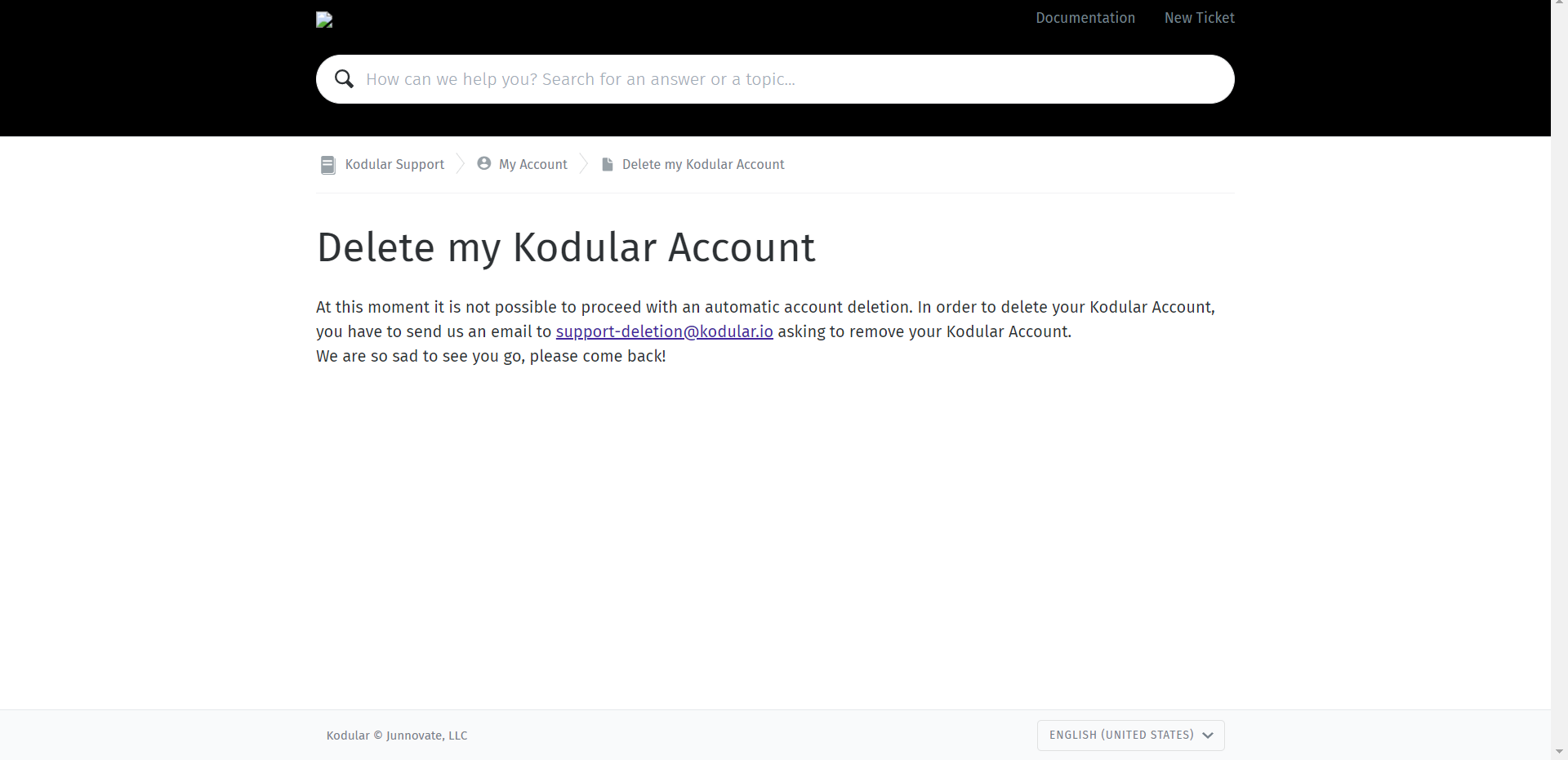Click the page heading Delete my Kodular Account
This screenshot has height=760, width=1568.
[566, 248]
